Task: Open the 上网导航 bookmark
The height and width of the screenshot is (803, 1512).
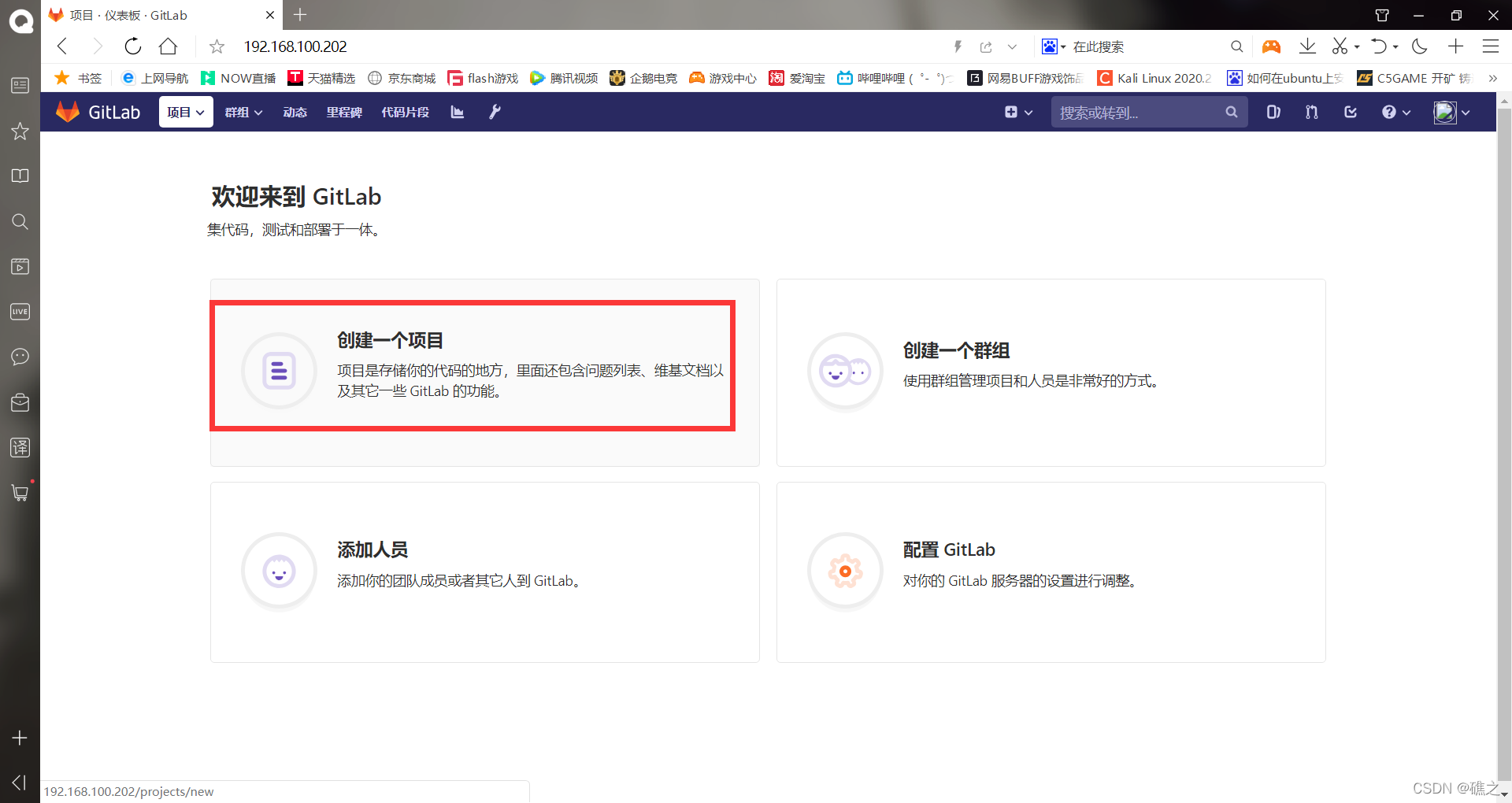Action: pyautogui.click(x=155, y=78)
